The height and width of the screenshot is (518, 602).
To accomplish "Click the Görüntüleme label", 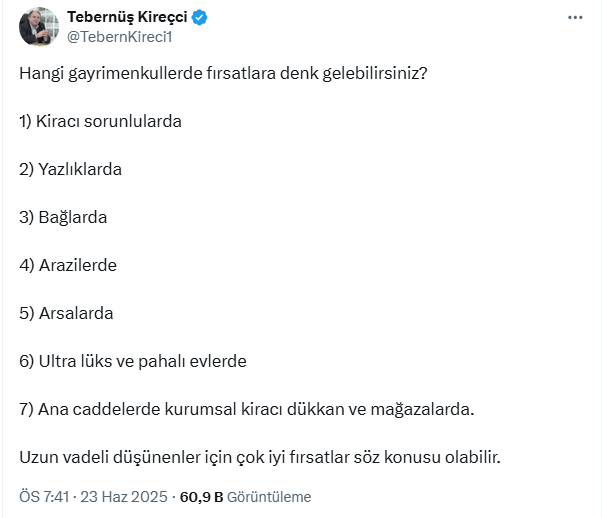I will point(269,497).
